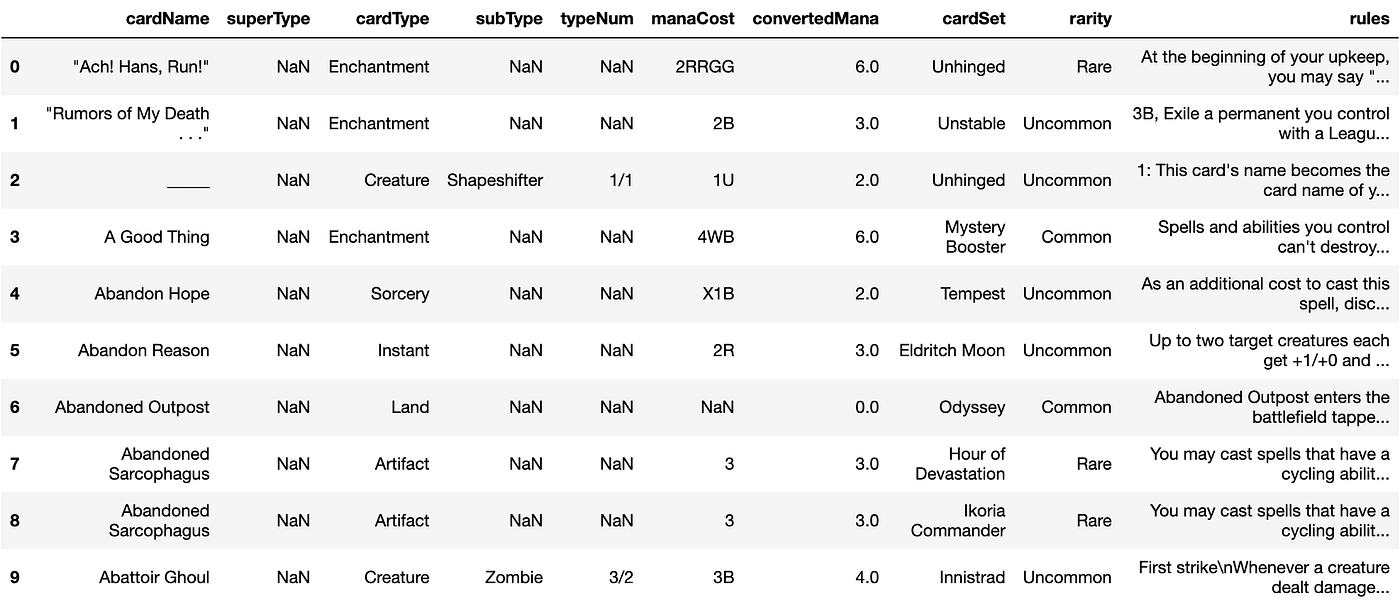Select the manaCost column header
The height and width of the screenshot is (606, 1400).
(692, 18)
